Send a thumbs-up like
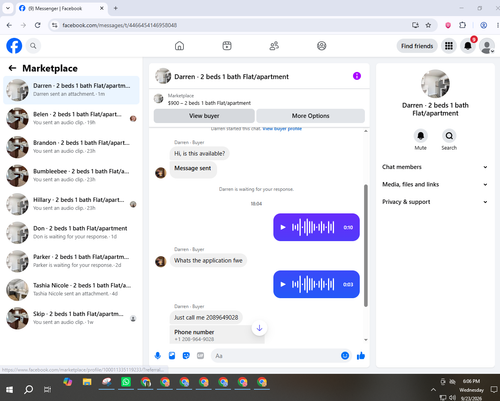Screen dimensions: 500x401 [361, 356]
